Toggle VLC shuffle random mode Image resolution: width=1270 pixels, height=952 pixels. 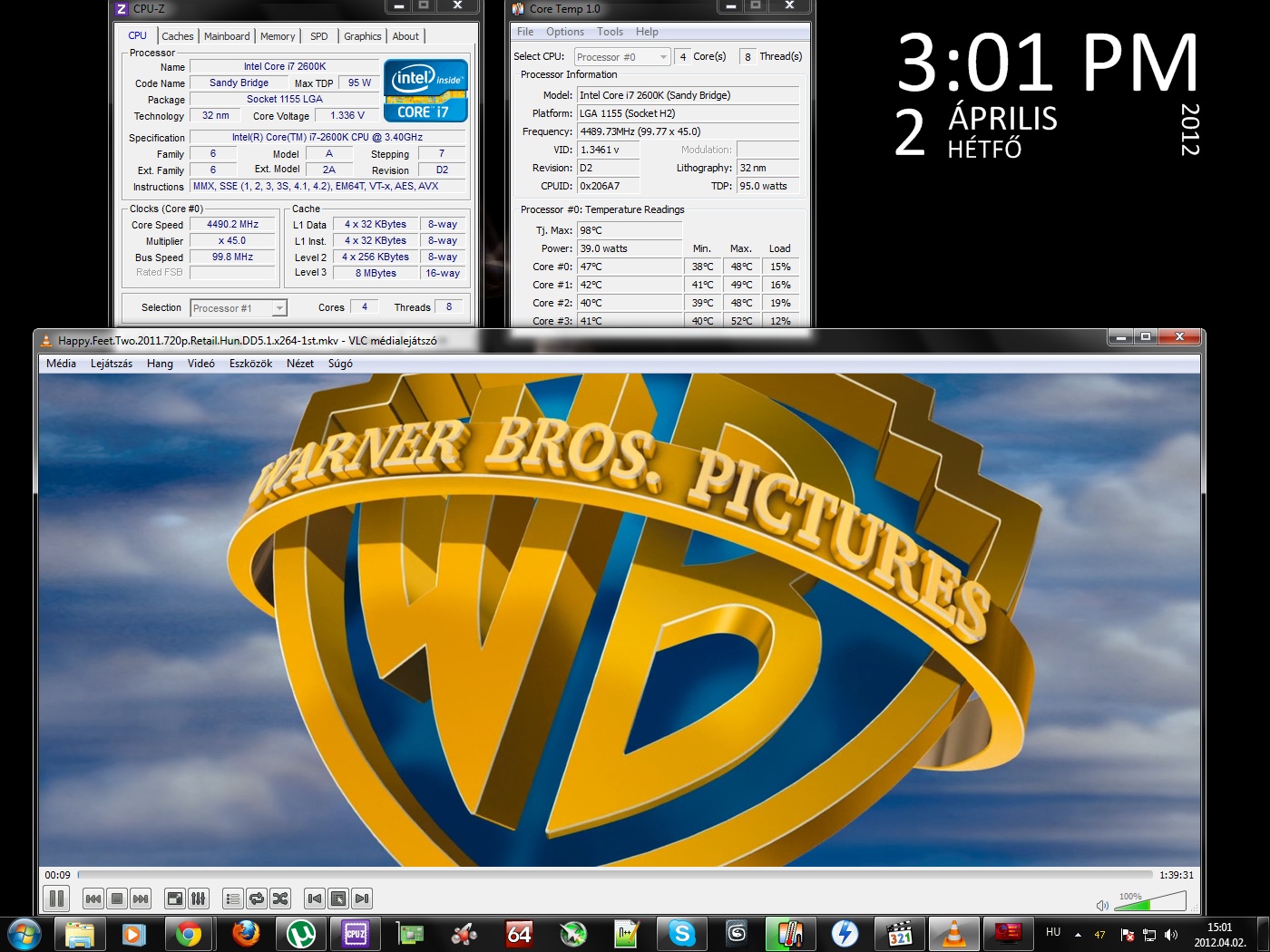coord(280,899)
